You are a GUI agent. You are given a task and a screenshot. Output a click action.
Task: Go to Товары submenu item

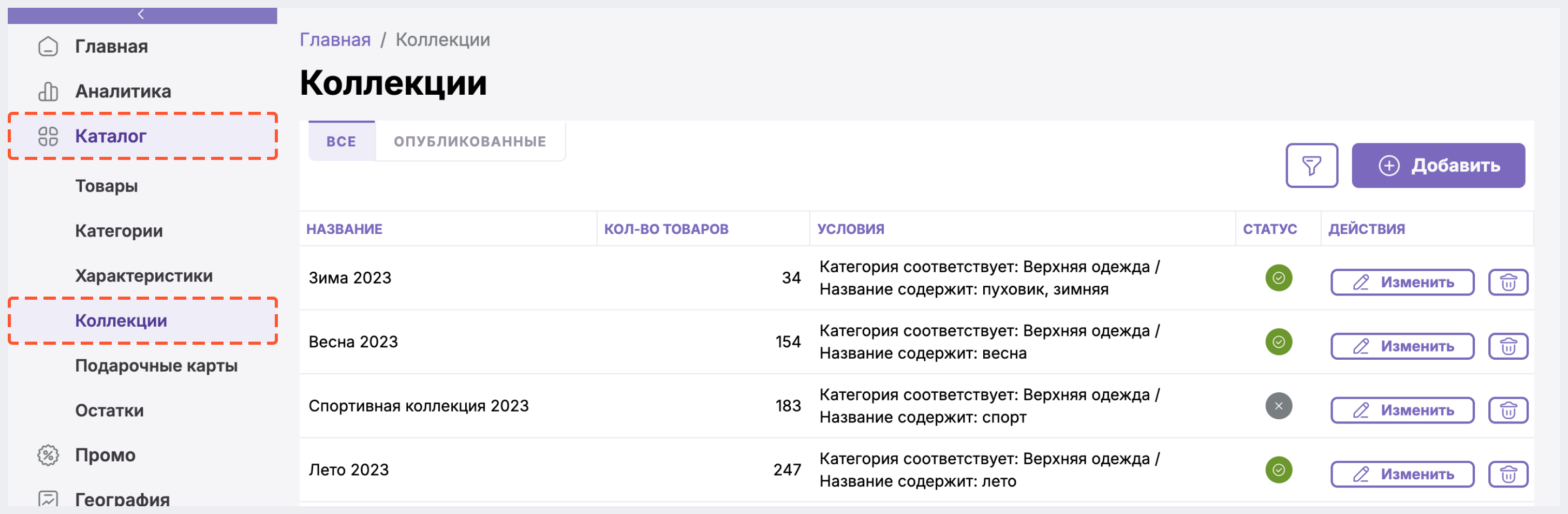(x=107, y=186)
